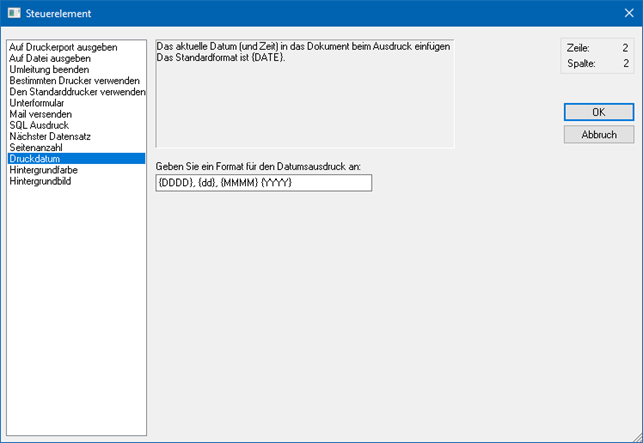The height and width of the screenshot is (443, 643).
Task: Pick 'SQL Ausdruck' from the list
Action: [x=37, y=125]
